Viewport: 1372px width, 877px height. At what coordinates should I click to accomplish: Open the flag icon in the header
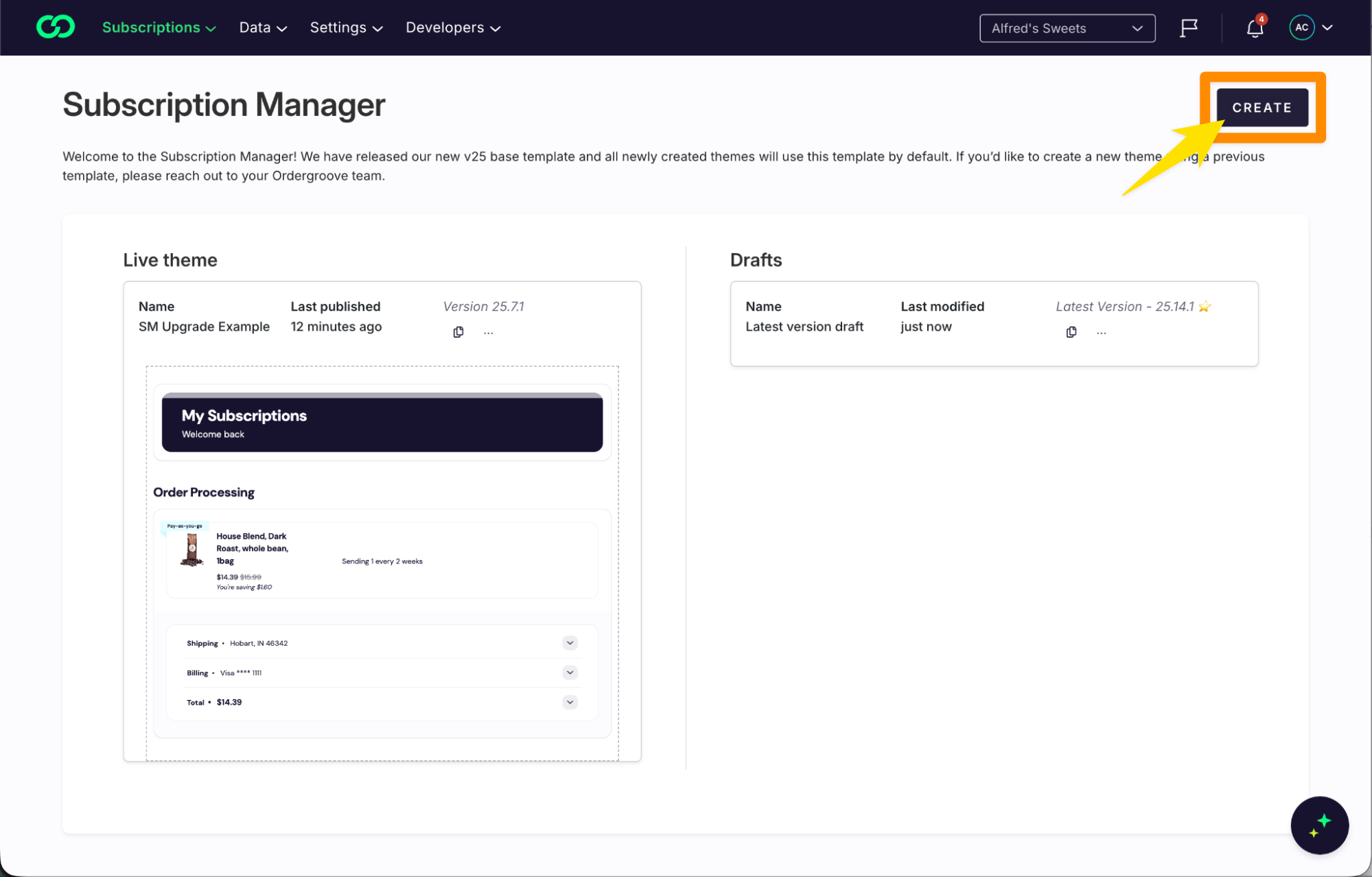(1189, 28)
